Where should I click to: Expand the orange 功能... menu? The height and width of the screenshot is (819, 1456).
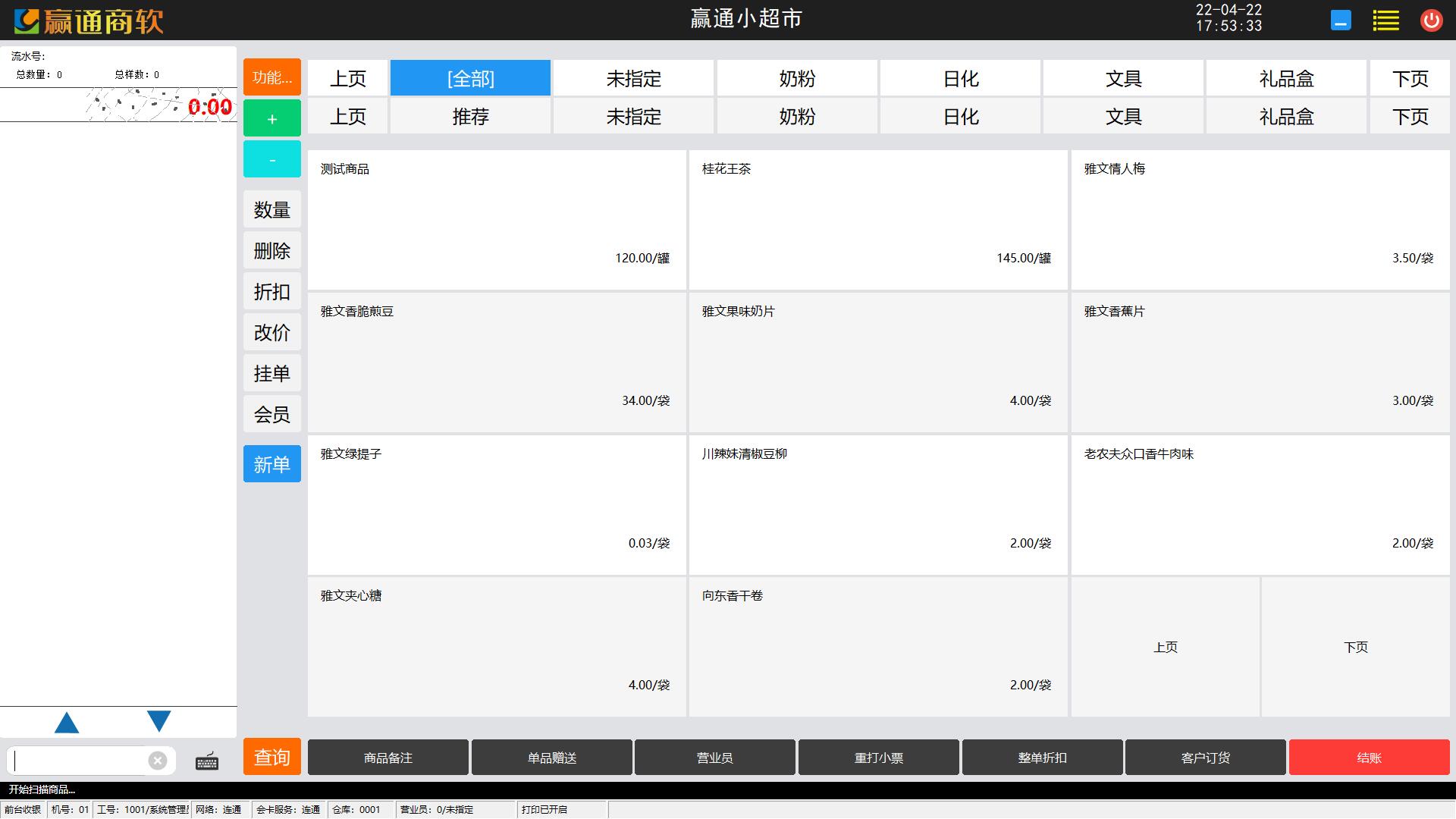tap(272, 77)
